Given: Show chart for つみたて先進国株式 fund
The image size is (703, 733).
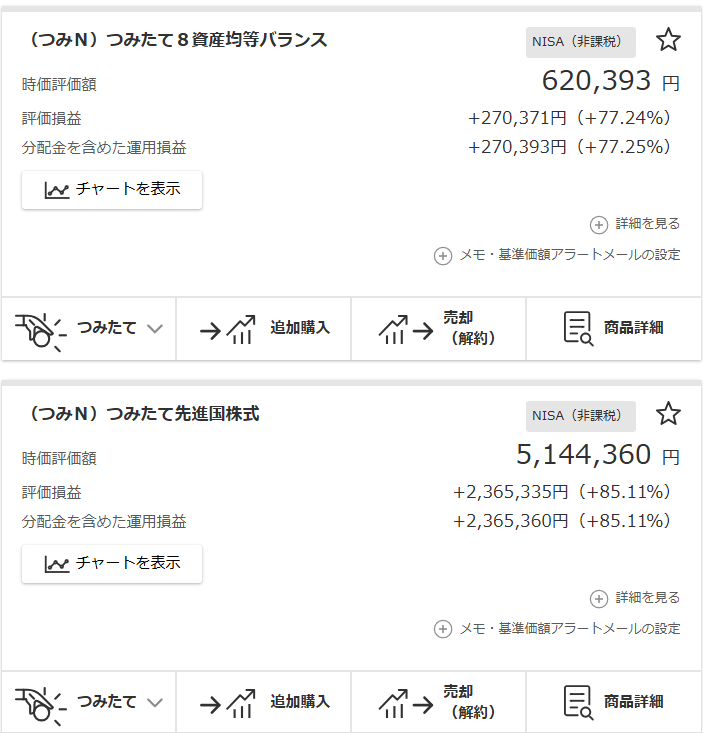Looking at the screenshot, I should click(x=112, y=563).
